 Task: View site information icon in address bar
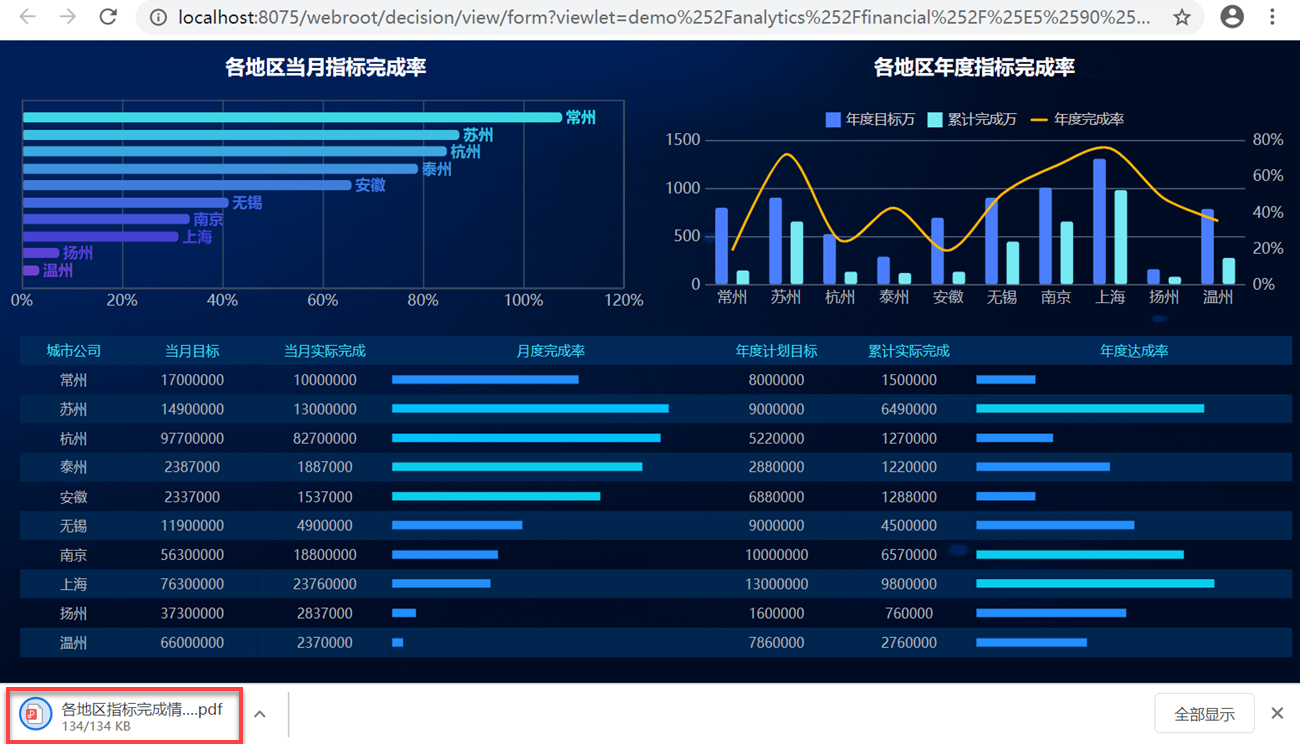pos(157,17)
